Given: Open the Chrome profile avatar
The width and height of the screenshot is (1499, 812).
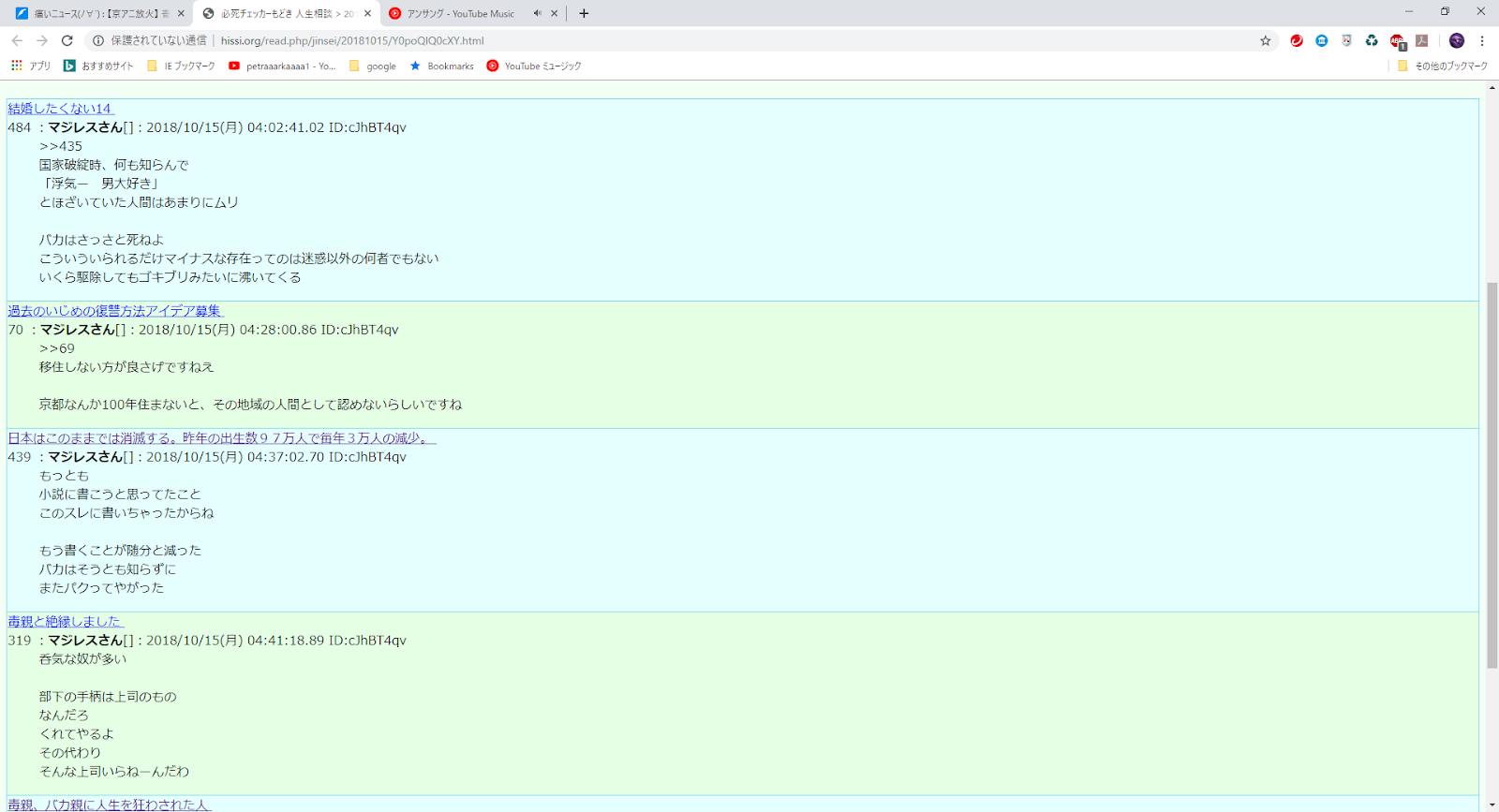Looking at the screenshot, I should pyautogui.click(x=1457, y=40).
